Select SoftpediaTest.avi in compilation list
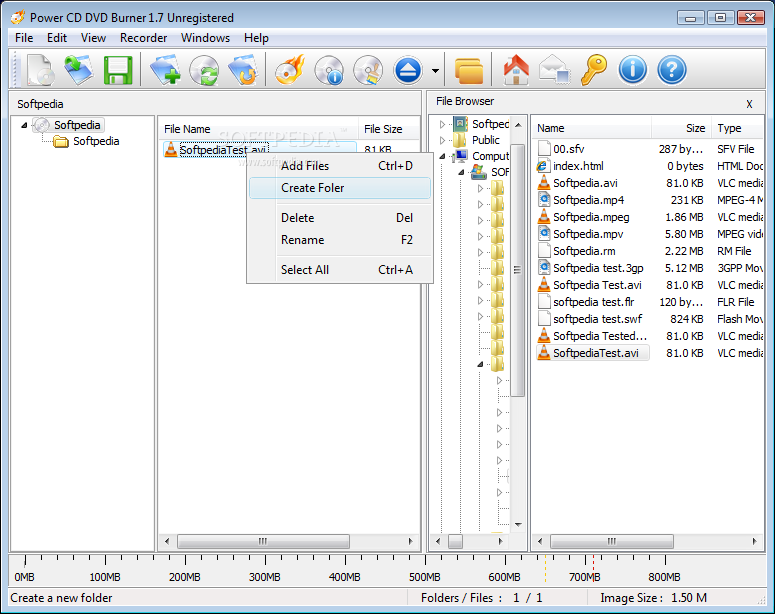 [x=223, y=150]
